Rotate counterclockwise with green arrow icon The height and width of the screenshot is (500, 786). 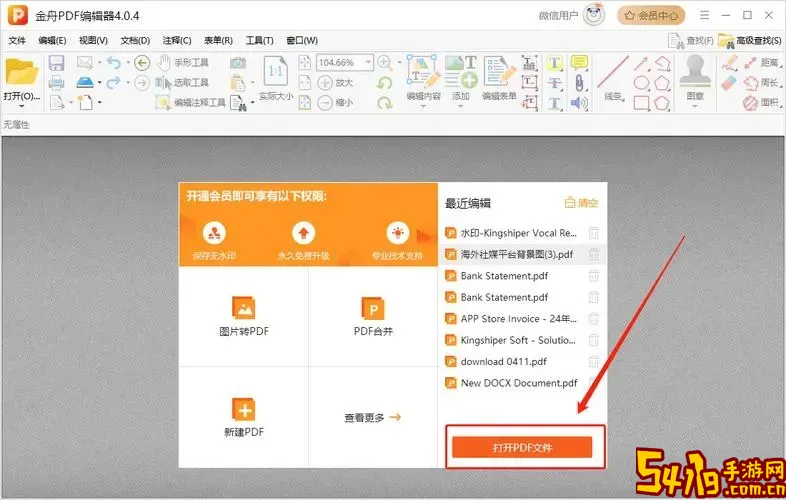point(384,83)
